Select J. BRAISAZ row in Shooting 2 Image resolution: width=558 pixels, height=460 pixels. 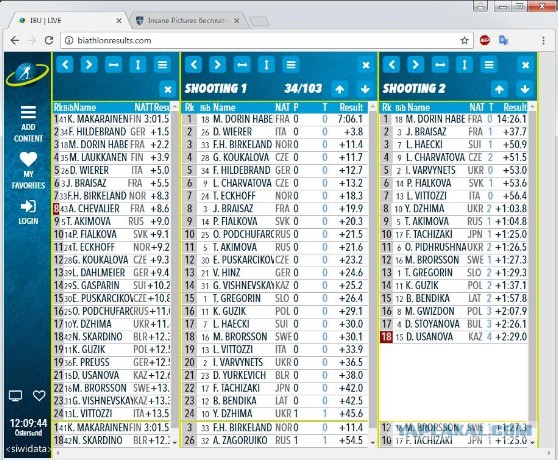(x=454, y=132)
